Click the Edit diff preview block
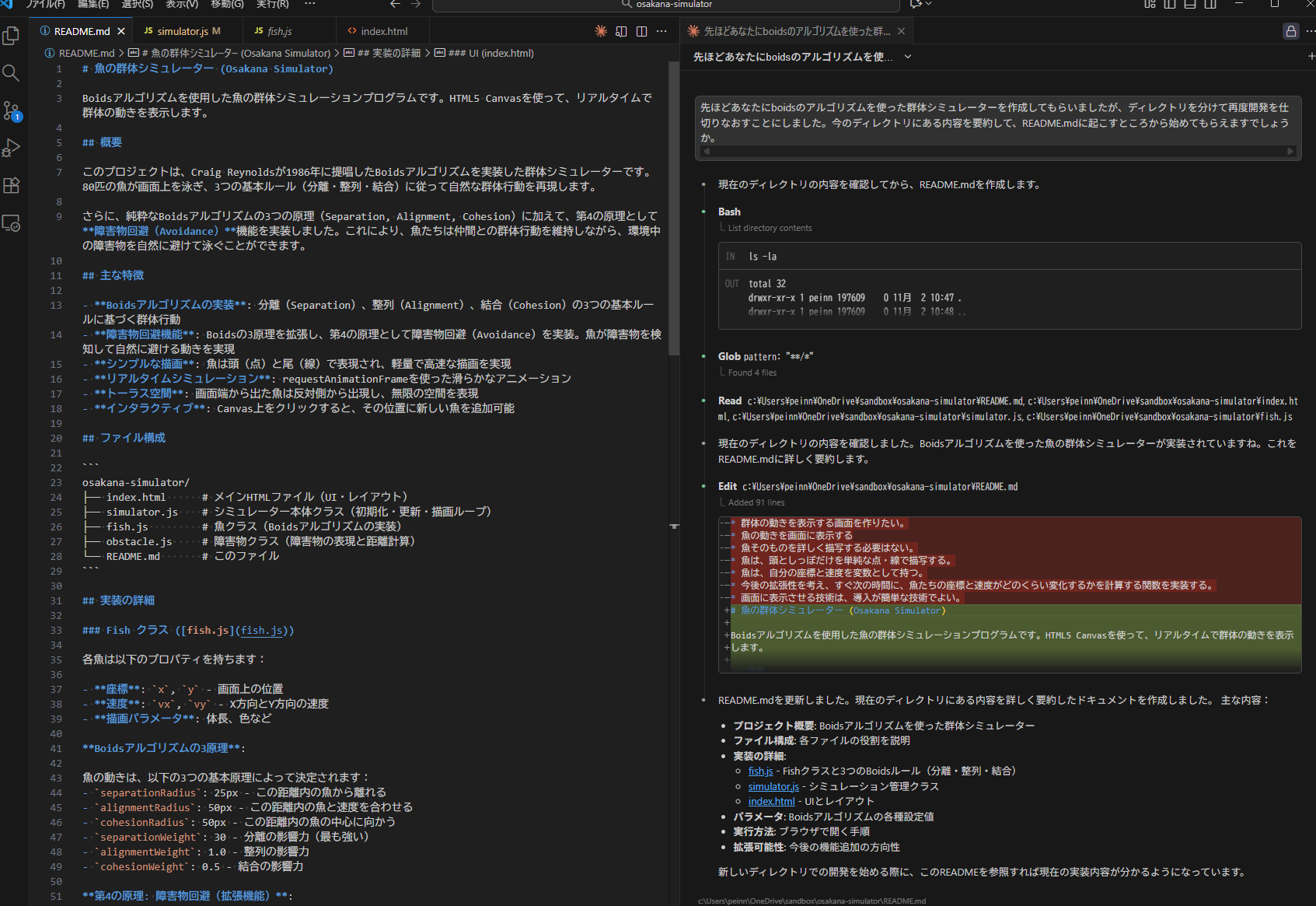Image resolution: width=1316 pixels, height=906 pixels. click(1010, 594)
